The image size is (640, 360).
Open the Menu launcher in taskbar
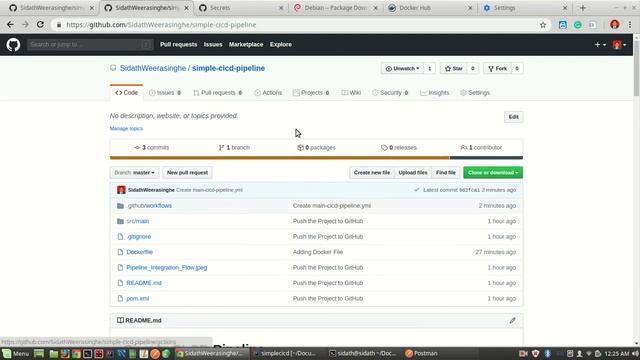click(x=16, y=353)
